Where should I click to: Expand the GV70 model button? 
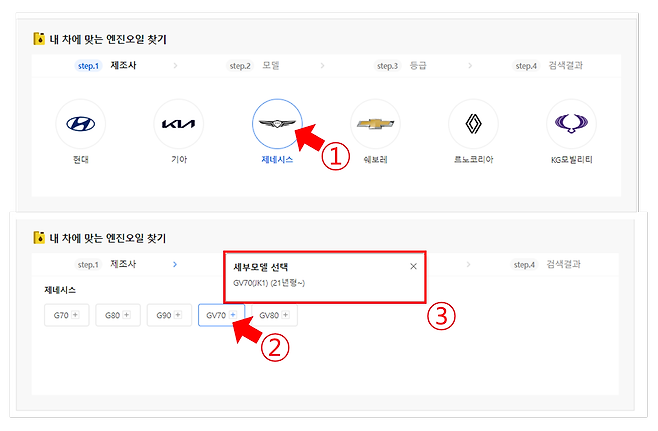(x=222, y=315)
